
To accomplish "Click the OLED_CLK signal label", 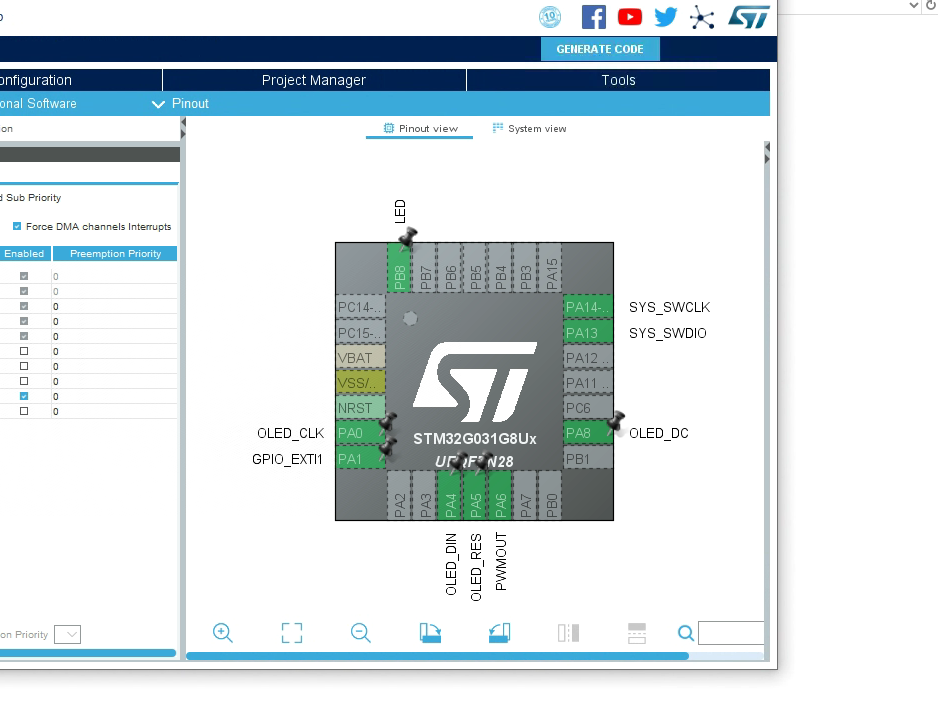I will [x=291, y=433].
